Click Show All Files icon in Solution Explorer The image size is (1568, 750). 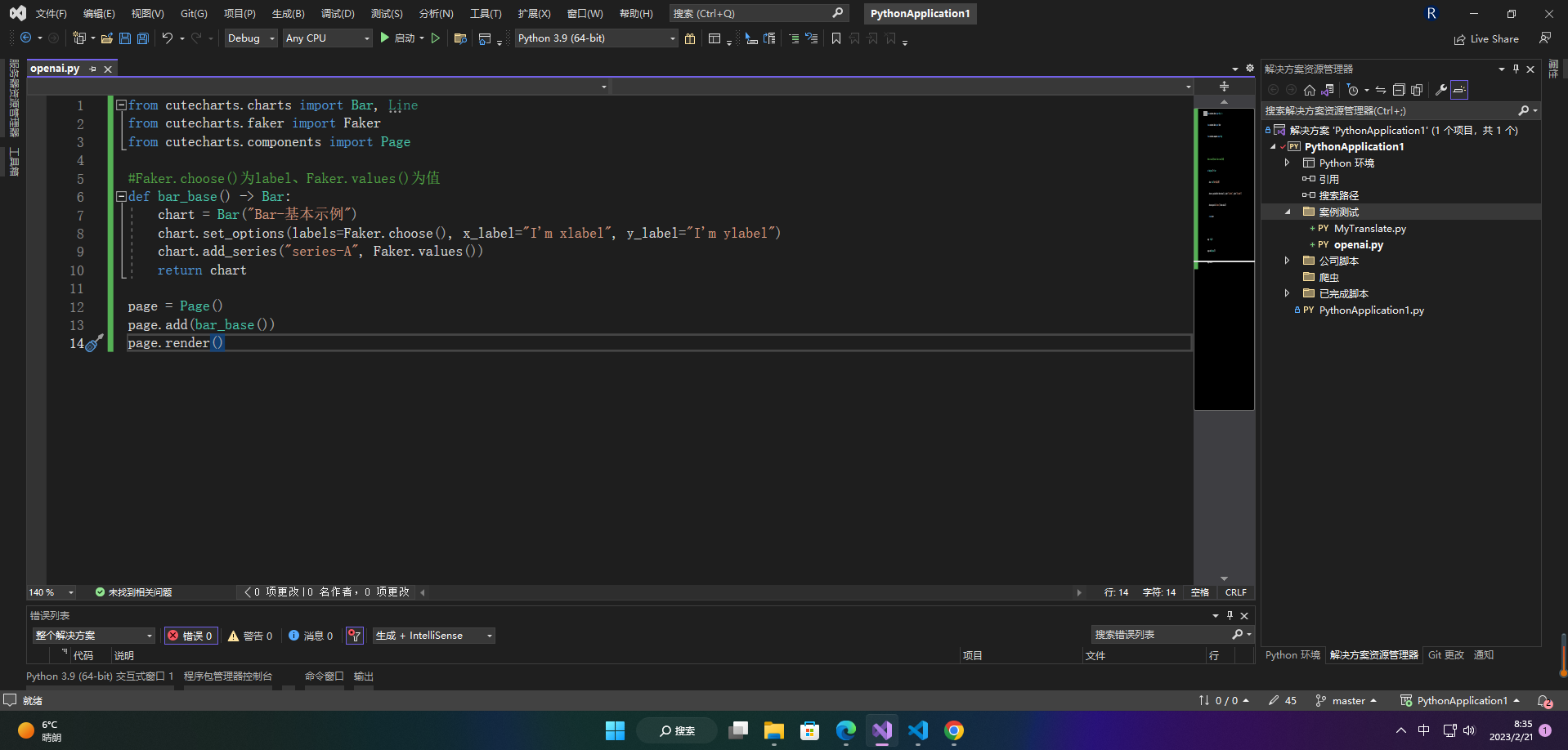pyautogui.click(x=1417, y=90)
